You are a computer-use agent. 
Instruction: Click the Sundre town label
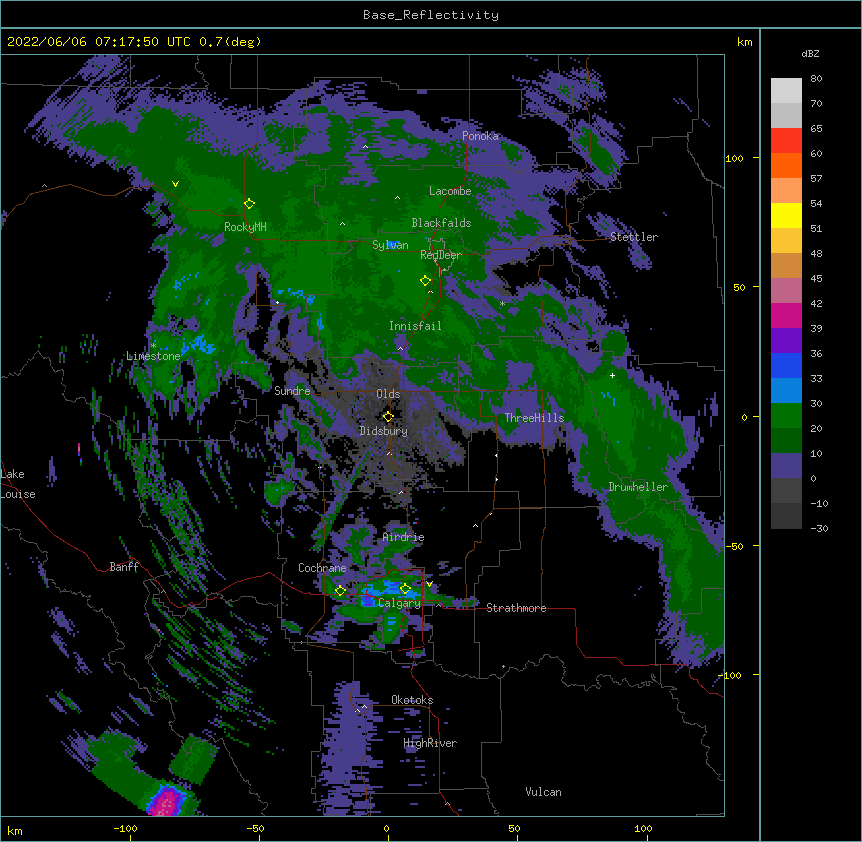pyautogui.click(x=292, y=391)
